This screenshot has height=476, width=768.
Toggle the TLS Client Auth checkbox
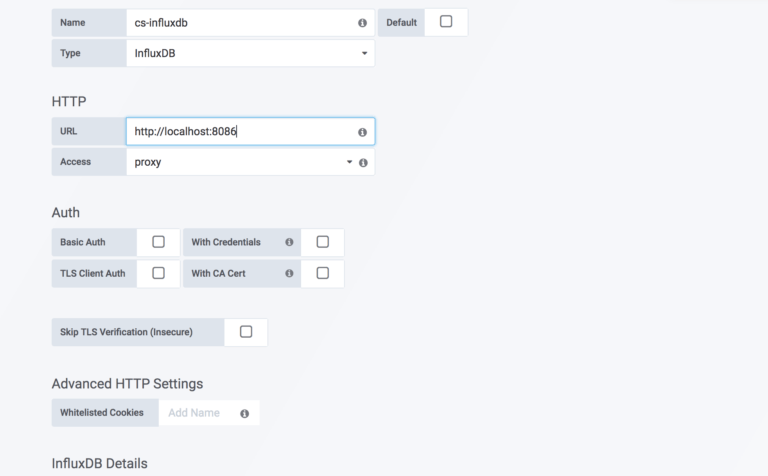[x=158, y=273]
